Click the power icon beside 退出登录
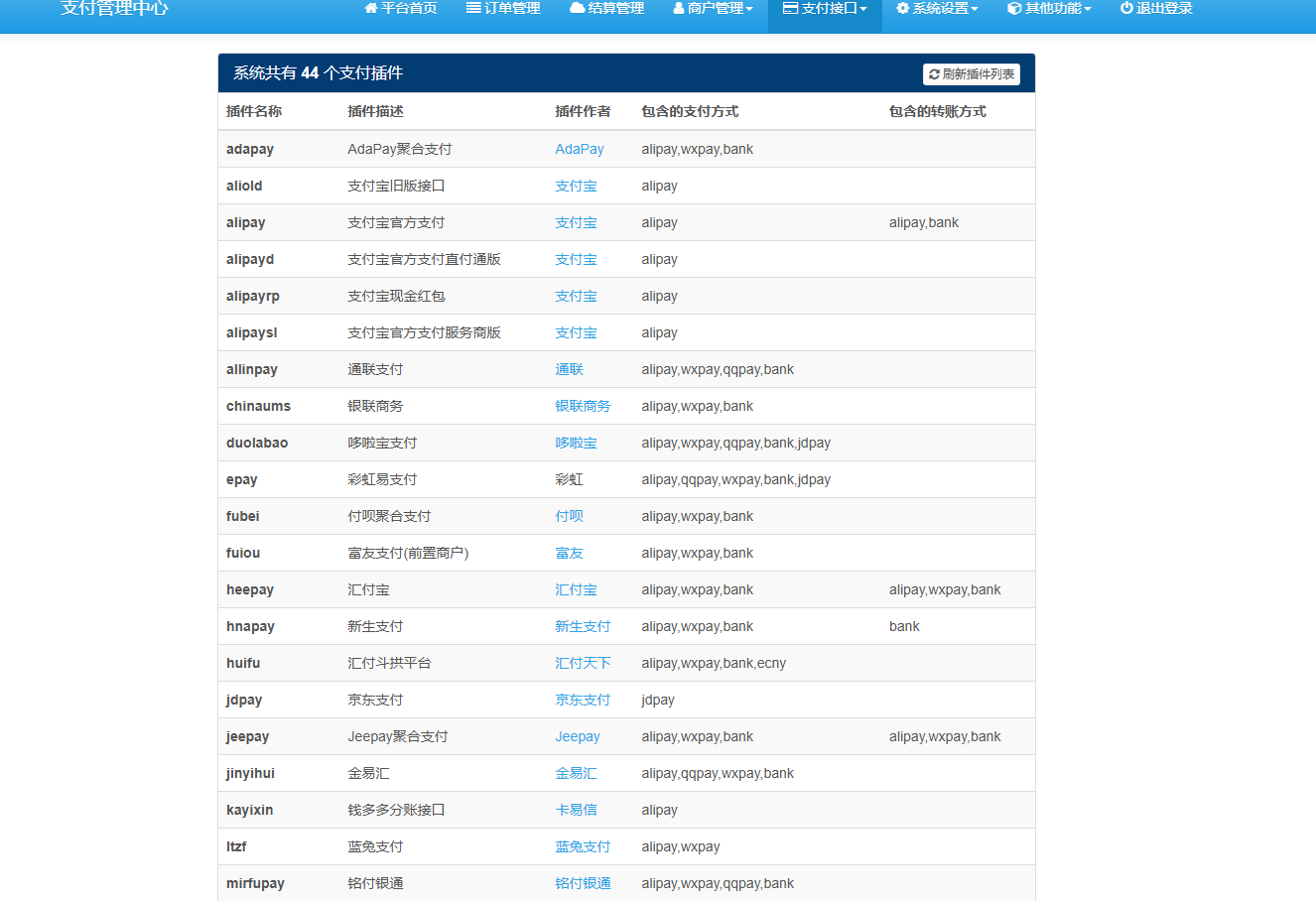The height and width of the screenshot is (901, 1316). [1126, 8]
